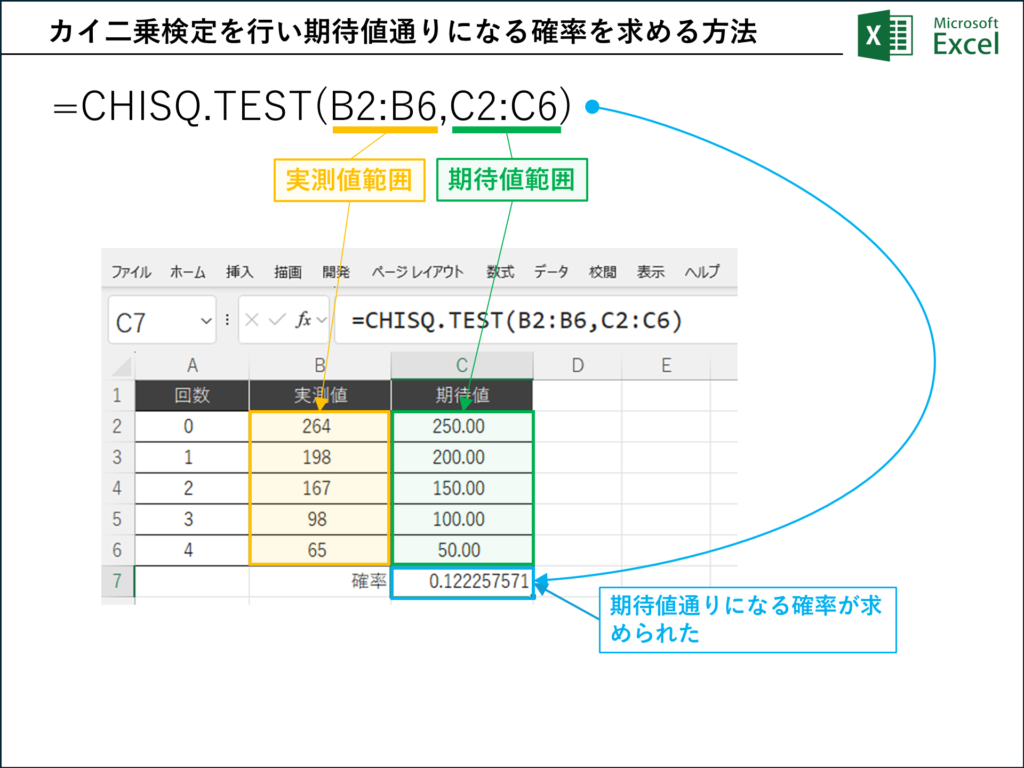Click the confirm checkmark icon in formula bar

(278, 319)
